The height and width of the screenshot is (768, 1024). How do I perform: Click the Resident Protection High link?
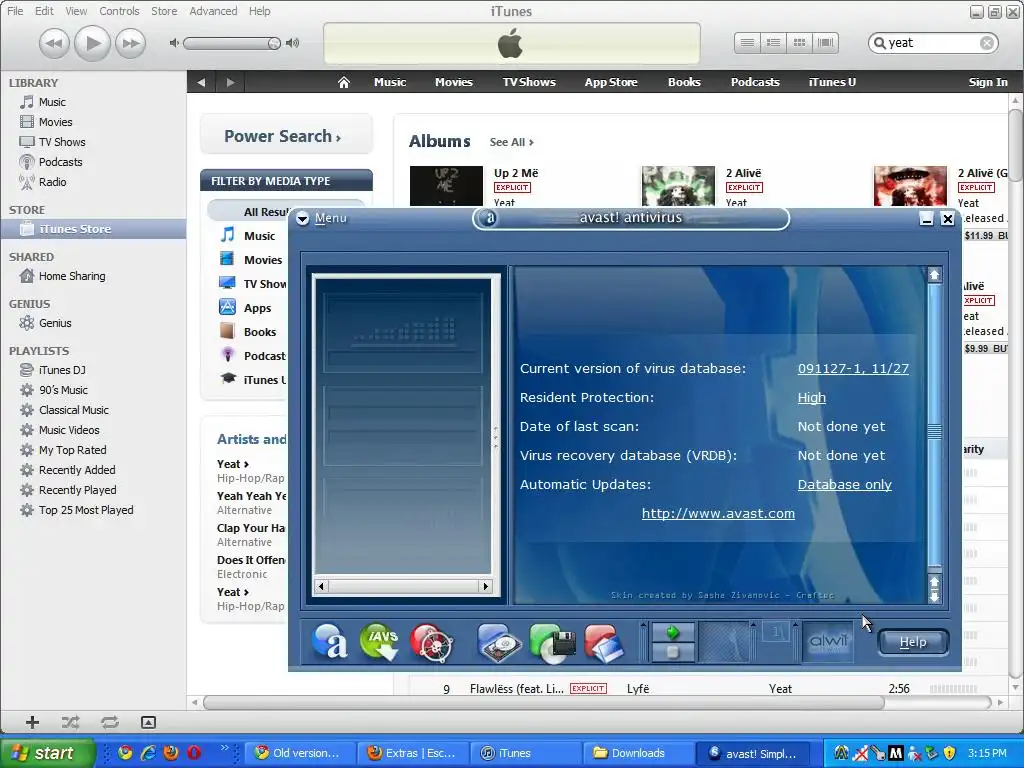tap(812, 398)
